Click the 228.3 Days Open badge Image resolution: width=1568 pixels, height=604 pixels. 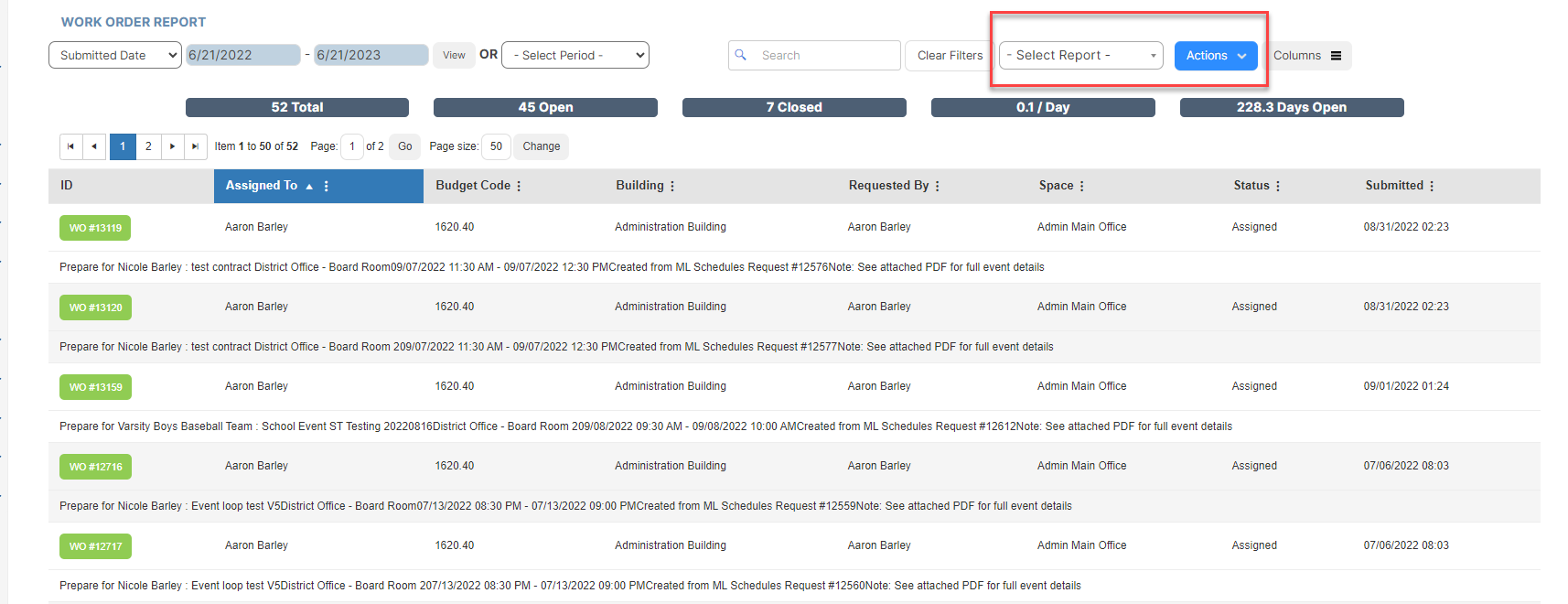click(1292, 107)
